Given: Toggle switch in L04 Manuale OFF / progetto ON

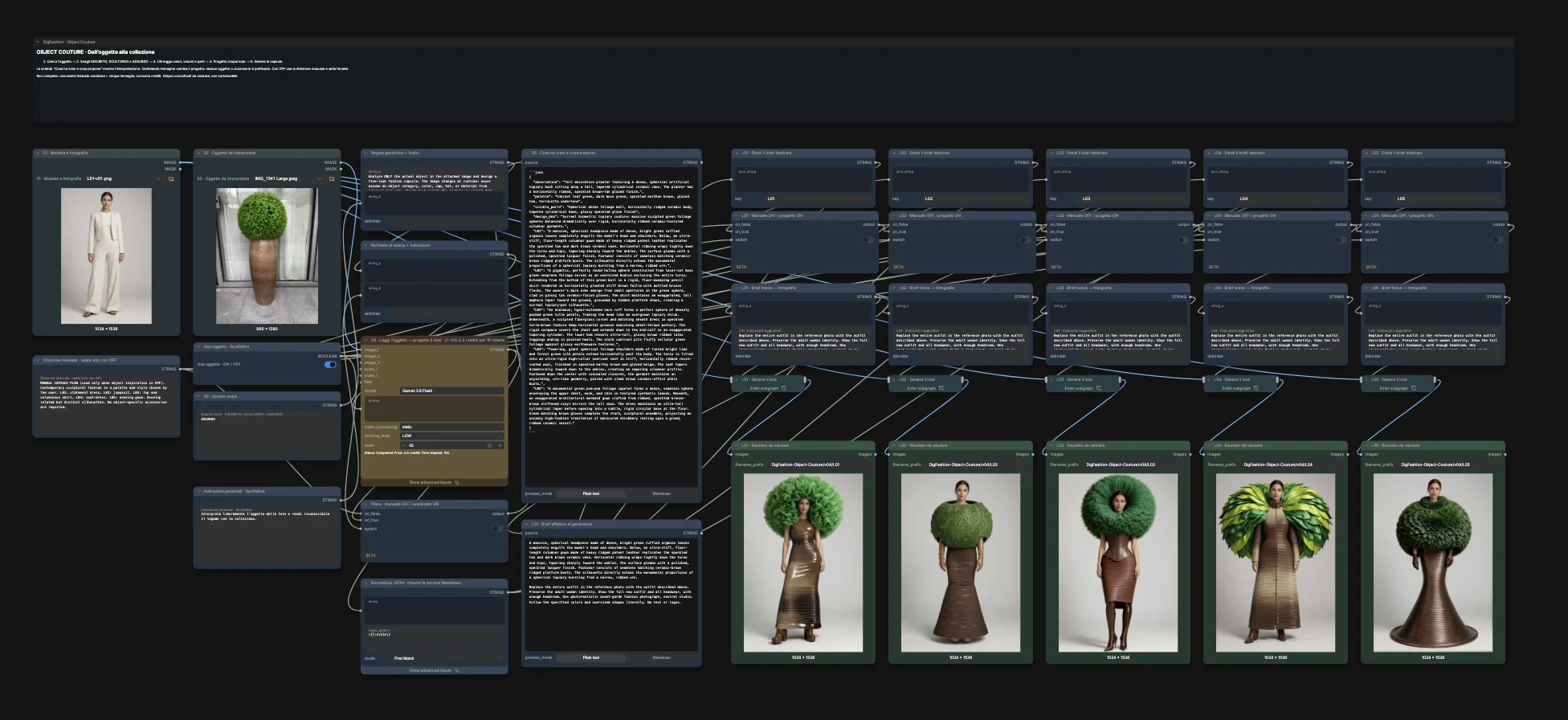Looking at the screenshot, I should (x=1341, y=239).
